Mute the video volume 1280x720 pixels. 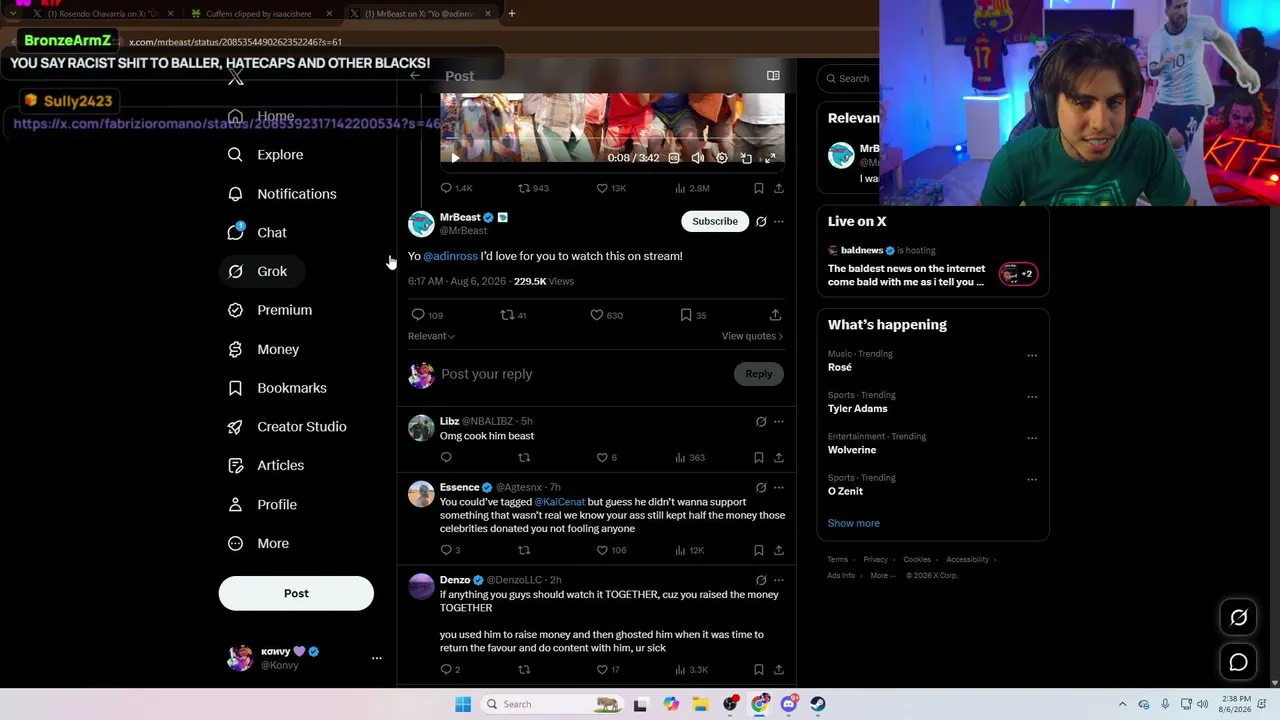click(x=698, y=158)
